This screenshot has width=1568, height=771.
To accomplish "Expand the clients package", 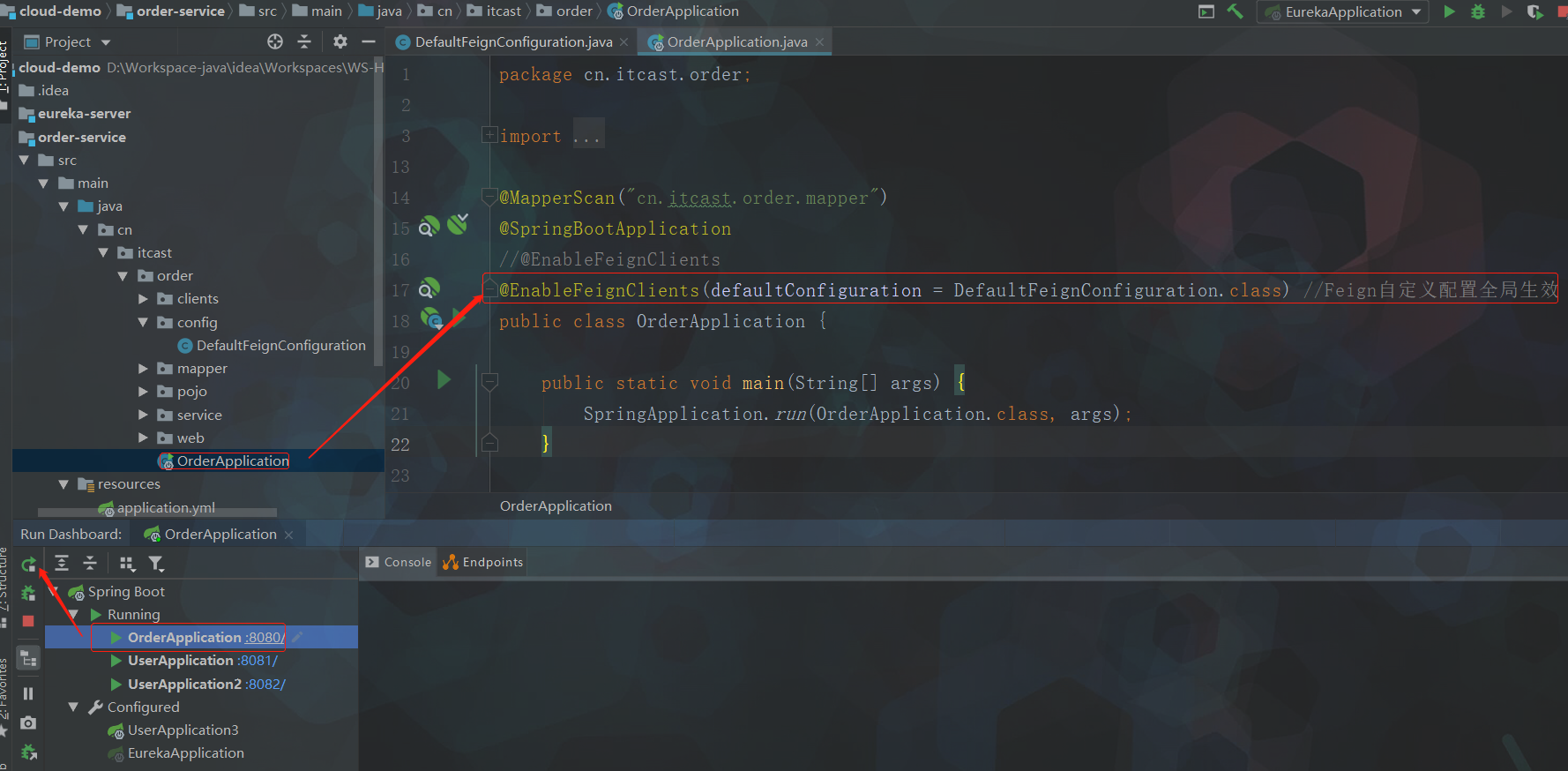I will click(143, 298).
